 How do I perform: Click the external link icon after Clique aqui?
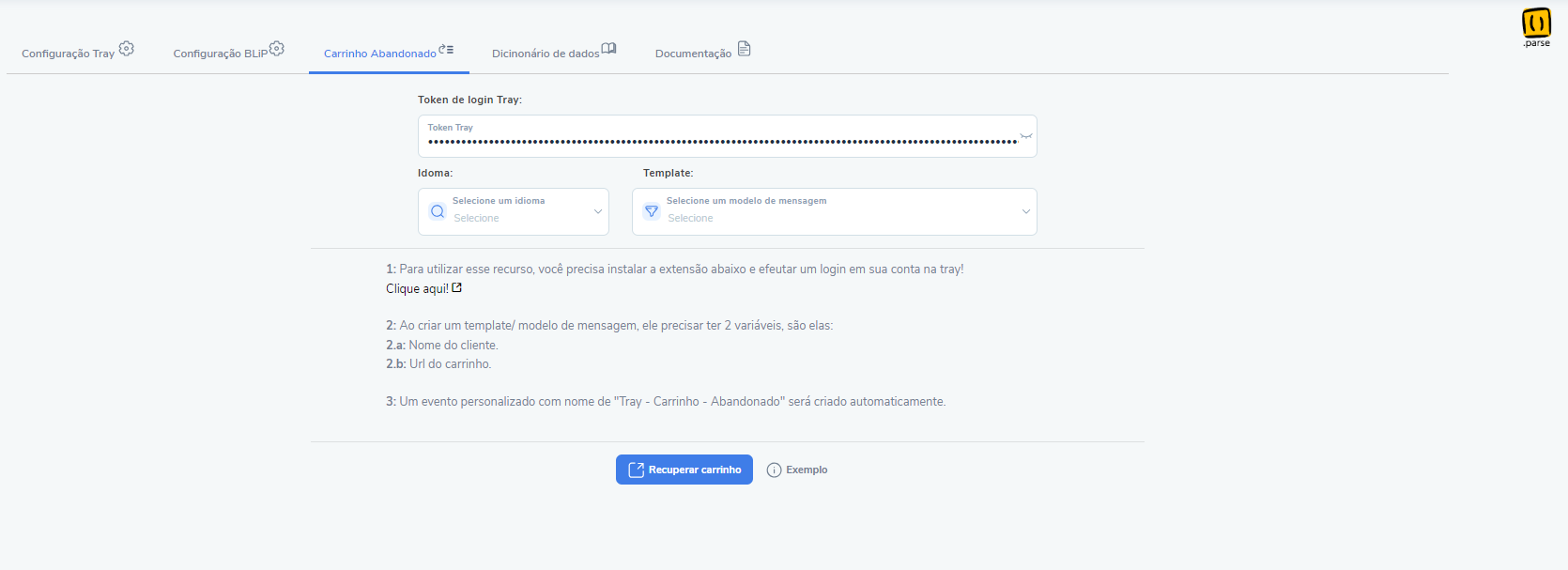pos(457,288)
